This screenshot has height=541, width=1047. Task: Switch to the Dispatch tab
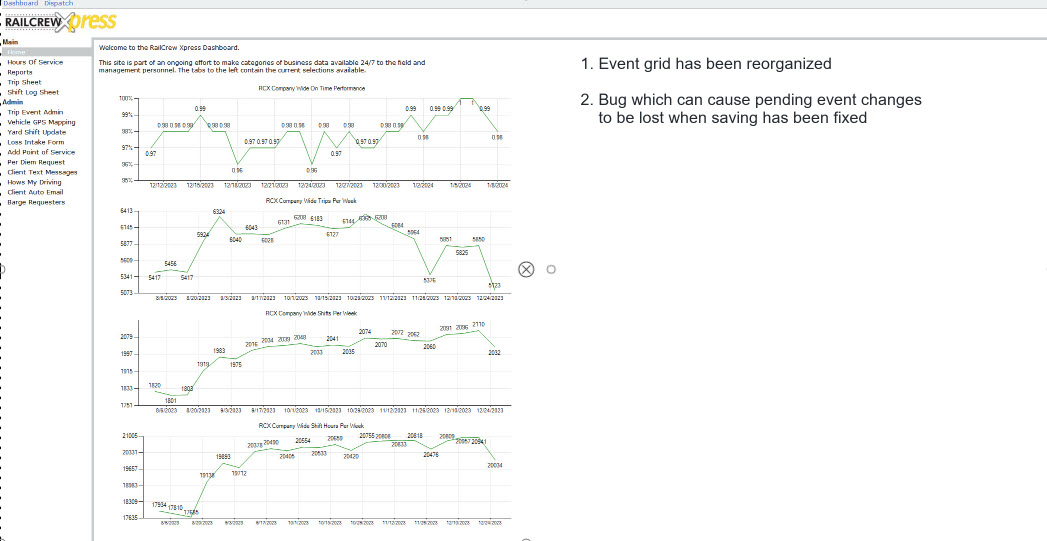[59, 3]
